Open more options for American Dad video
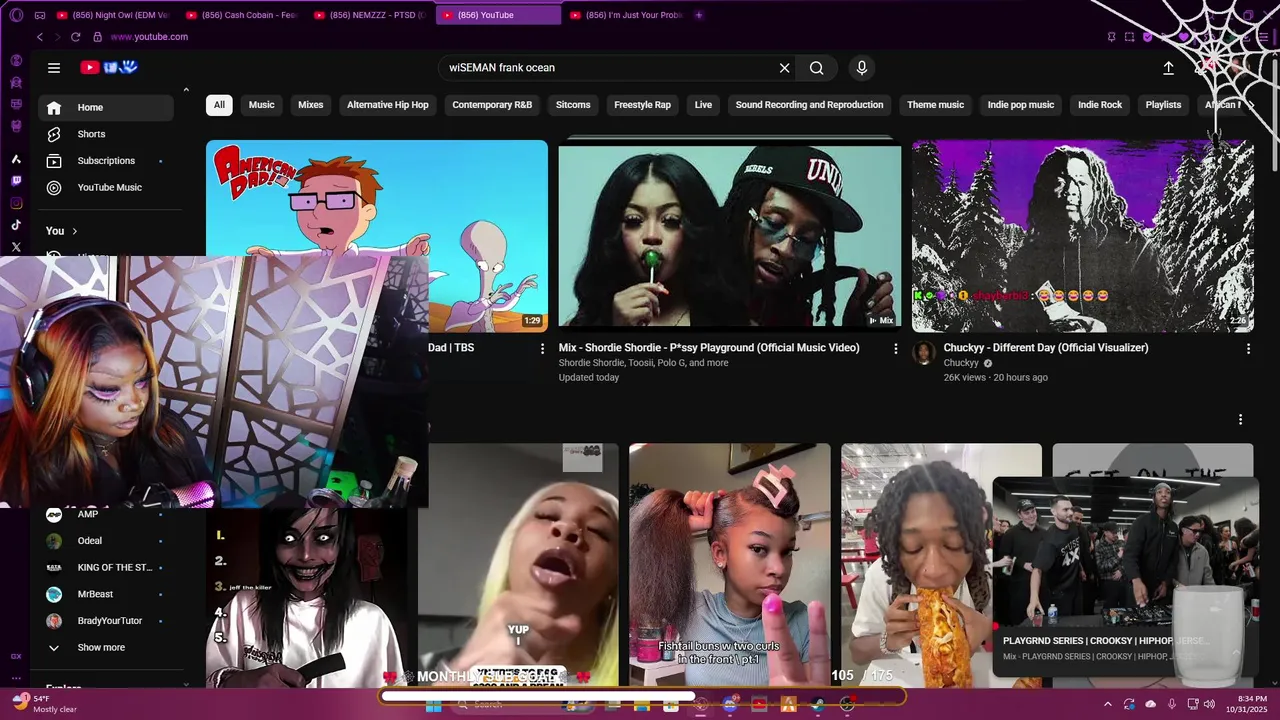 pyautogui.click(x=543, y=348)
